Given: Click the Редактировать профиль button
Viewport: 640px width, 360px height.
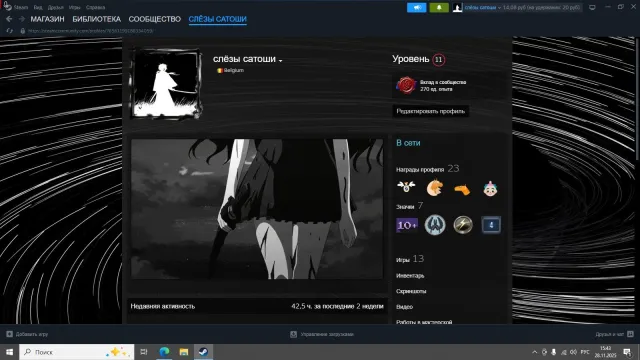Looking at the screenshot, I should (x=431, y=111).
